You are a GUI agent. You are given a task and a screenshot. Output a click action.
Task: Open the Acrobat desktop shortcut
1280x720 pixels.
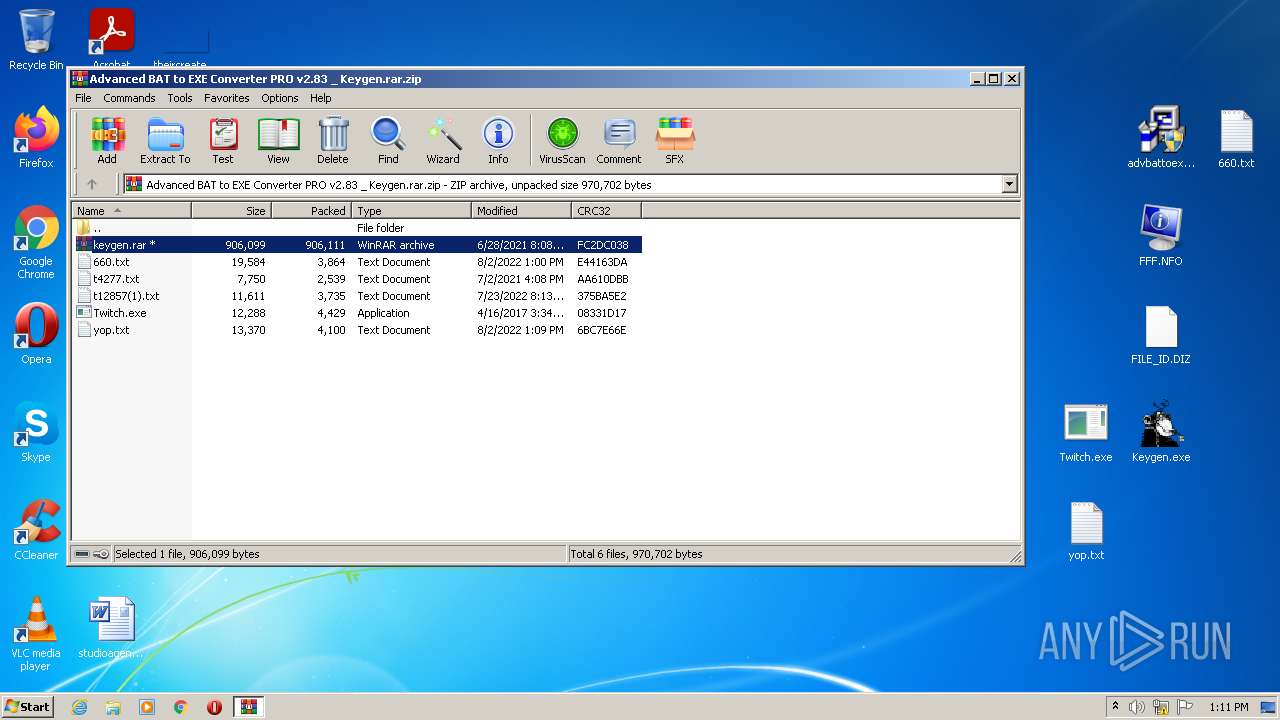111,40
